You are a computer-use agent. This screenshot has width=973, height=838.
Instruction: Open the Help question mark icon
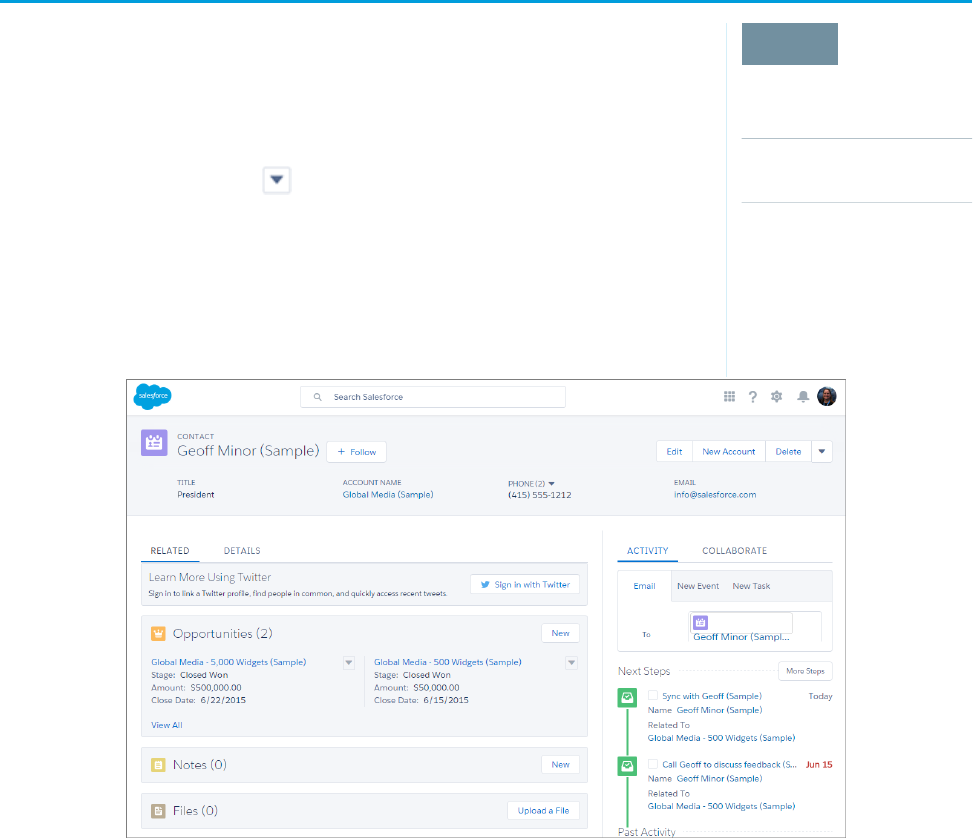point(753,397)
